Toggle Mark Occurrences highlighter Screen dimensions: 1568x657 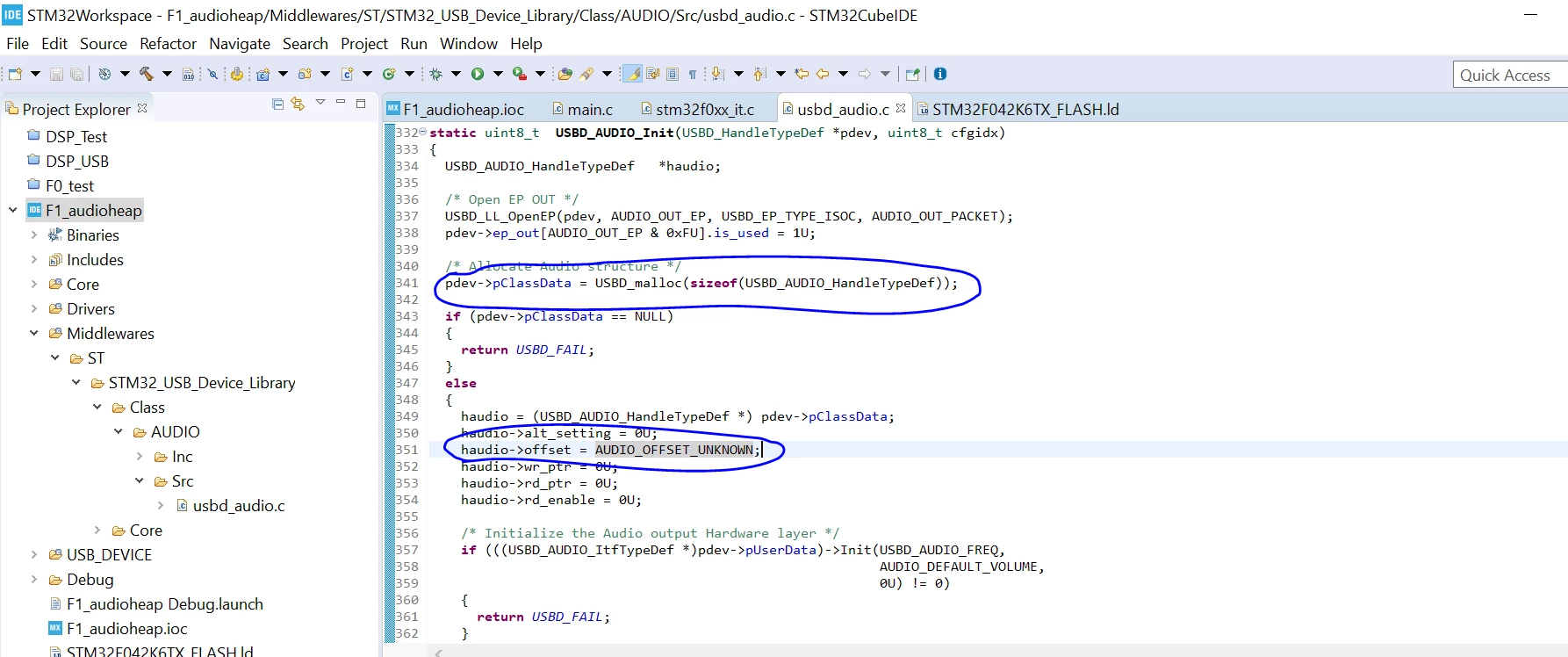632,75
